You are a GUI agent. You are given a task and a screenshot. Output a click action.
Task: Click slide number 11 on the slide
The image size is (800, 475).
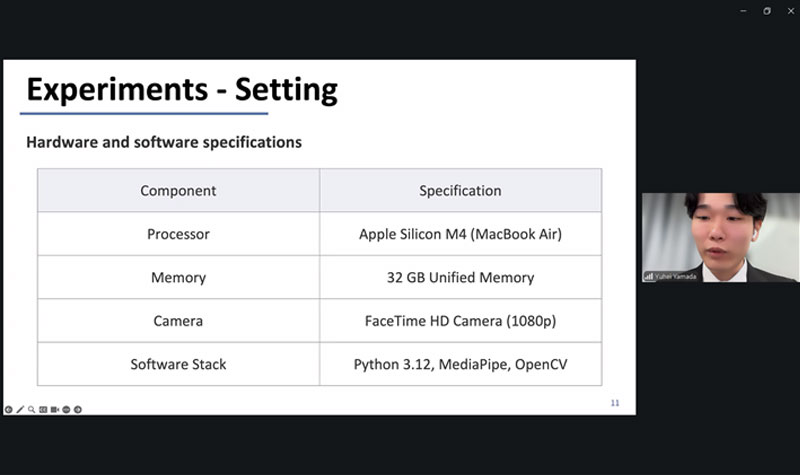(615, 402)
